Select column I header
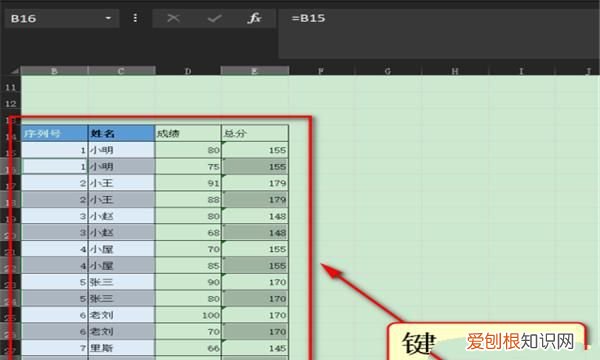This screenshot has height=360, width=600. pyautogui.click(x=521, y=71)
